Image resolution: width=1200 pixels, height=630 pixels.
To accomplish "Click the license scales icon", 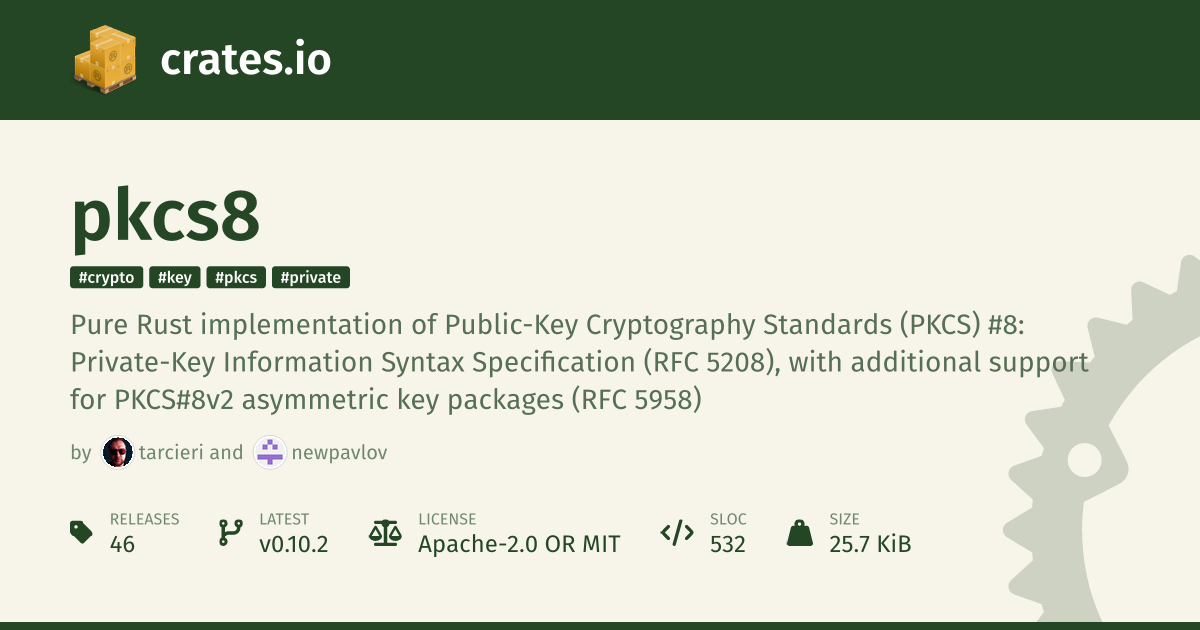I will pyautogui.click(x=385, y=532).
